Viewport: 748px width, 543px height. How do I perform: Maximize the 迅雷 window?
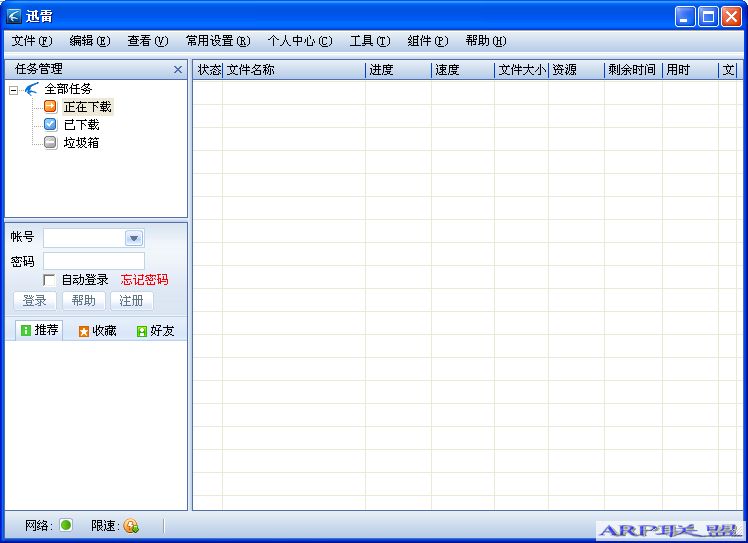point(708,17)
